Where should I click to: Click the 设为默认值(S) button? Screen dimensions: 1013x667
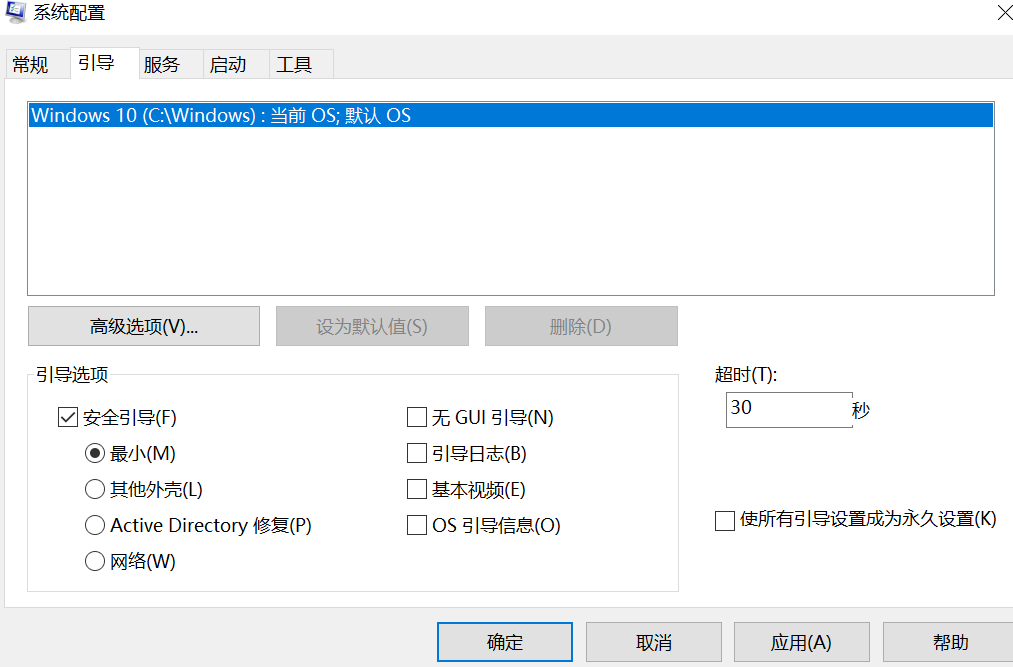coord(372,326)
